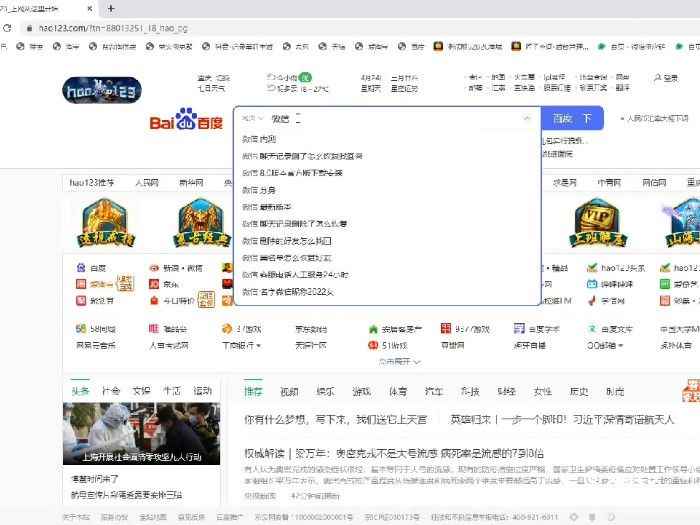Screen dimensions: 700x525
Task: Click the second lion game emblem
Action: 191,223
